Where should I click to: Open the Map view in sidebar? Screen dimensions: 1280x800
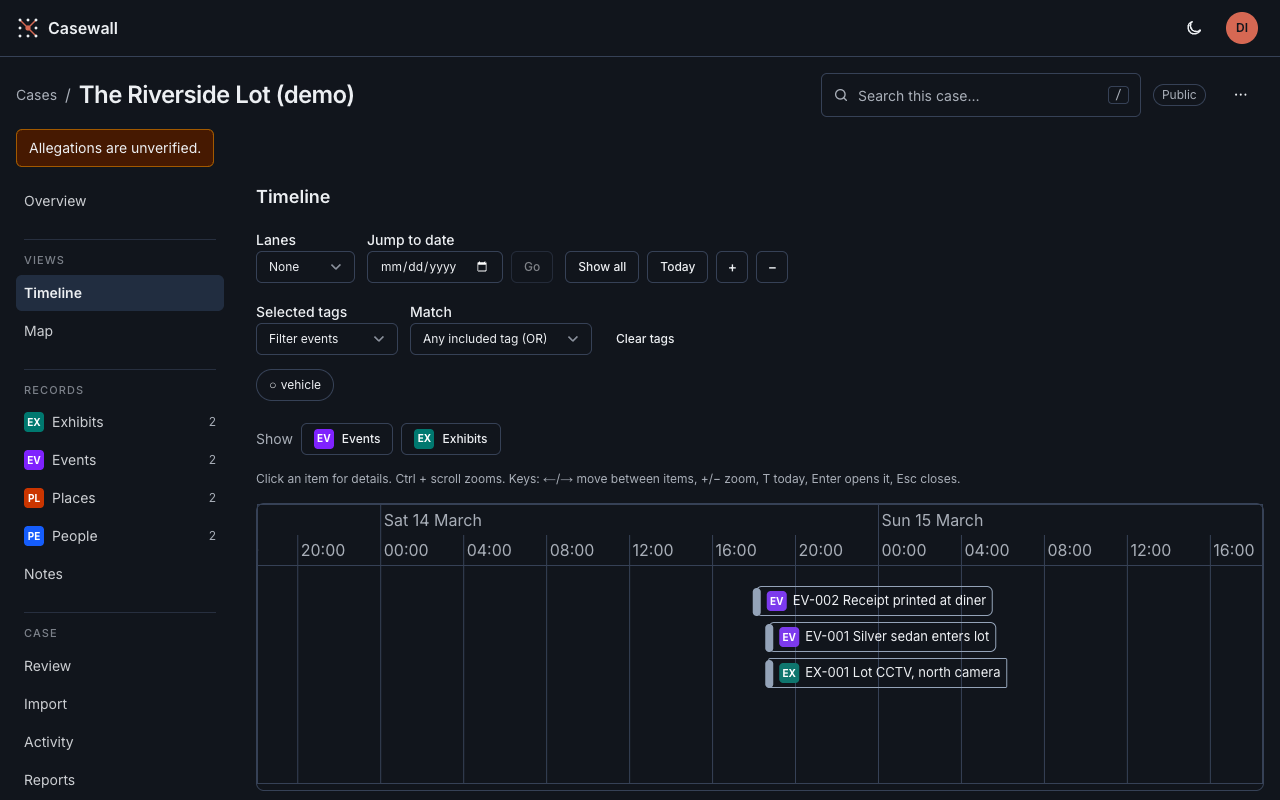tap(120, 331)
